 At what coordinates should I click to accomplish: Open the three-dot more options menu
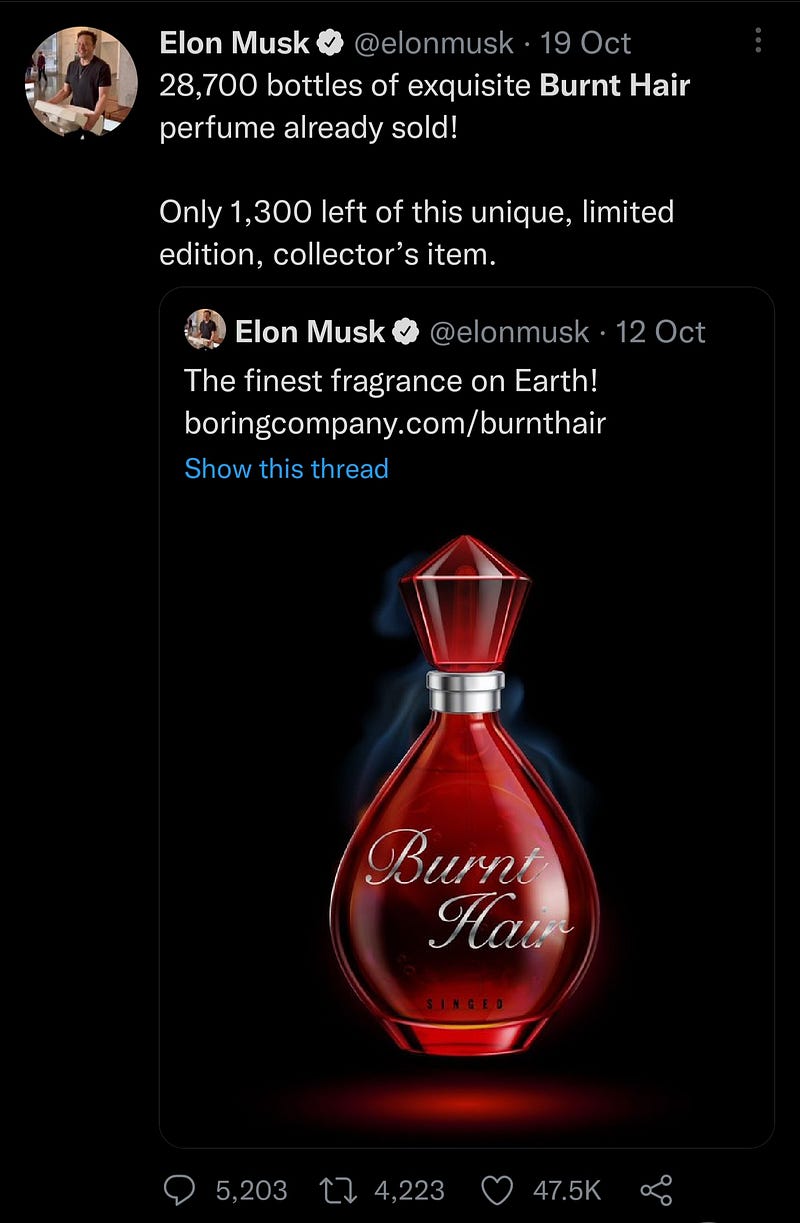point(758,41)
